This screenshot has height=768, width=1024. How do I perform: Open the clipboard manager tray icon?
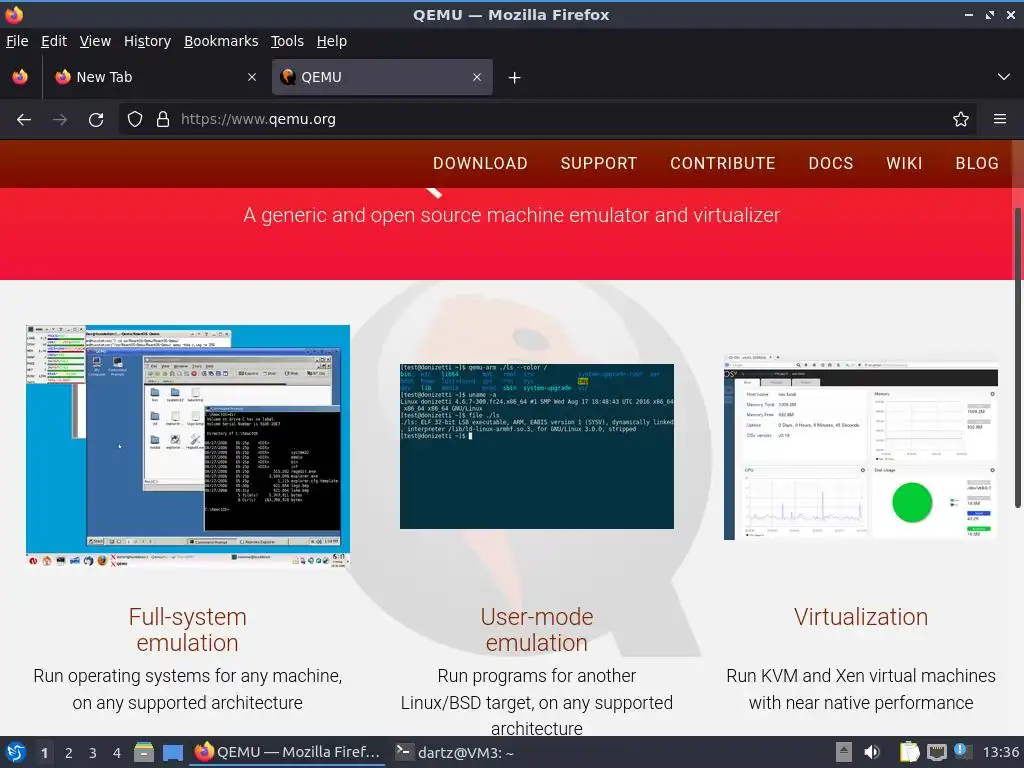click(x=909, y=752)
